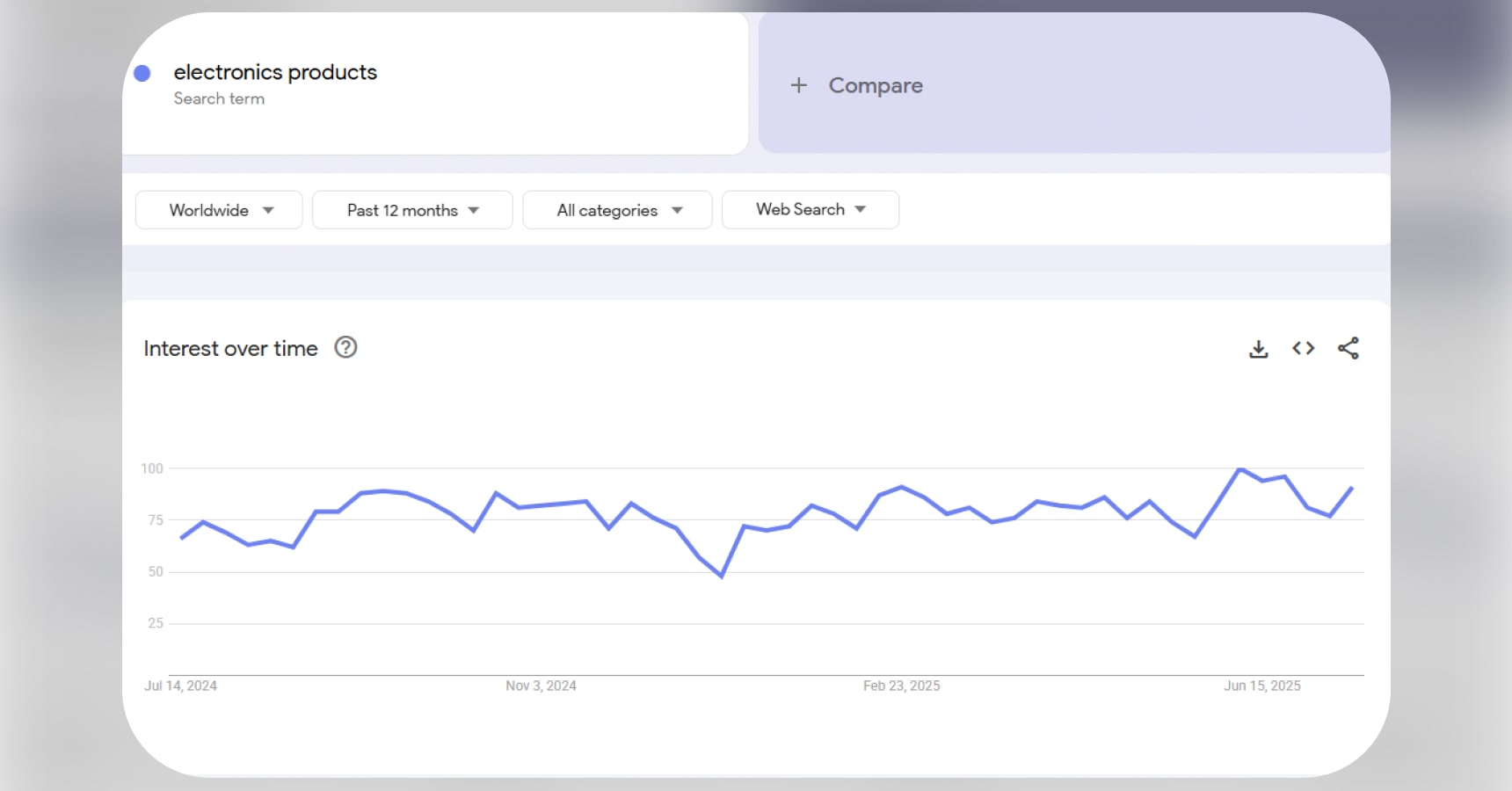Click the Feb 23, 2025 date label
The width and height of the screenshot is (1512, 791).
901,686
